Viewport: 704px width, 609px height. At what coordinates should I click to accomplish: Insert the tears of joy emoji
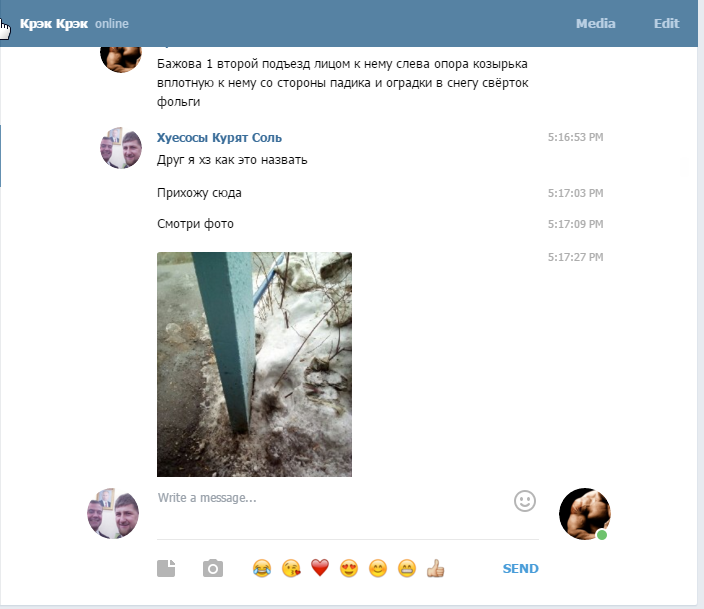(262, 569)
